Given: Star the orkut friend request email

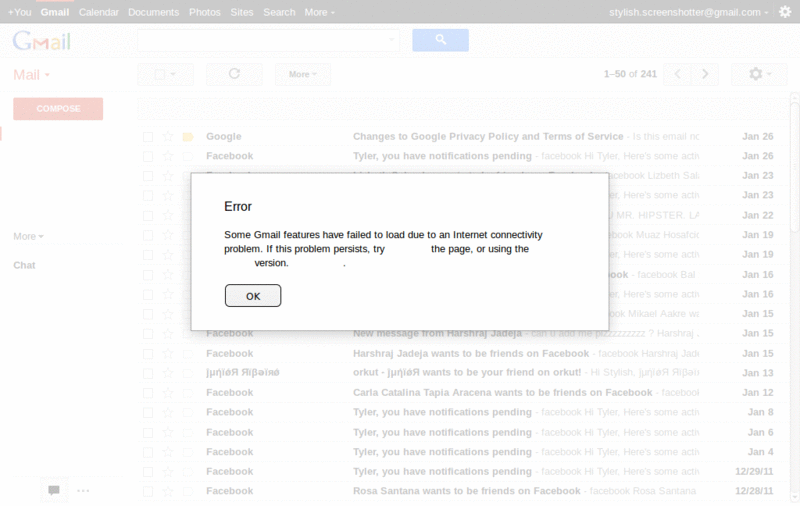Looking at the screenshot, I should pos(167,373).
